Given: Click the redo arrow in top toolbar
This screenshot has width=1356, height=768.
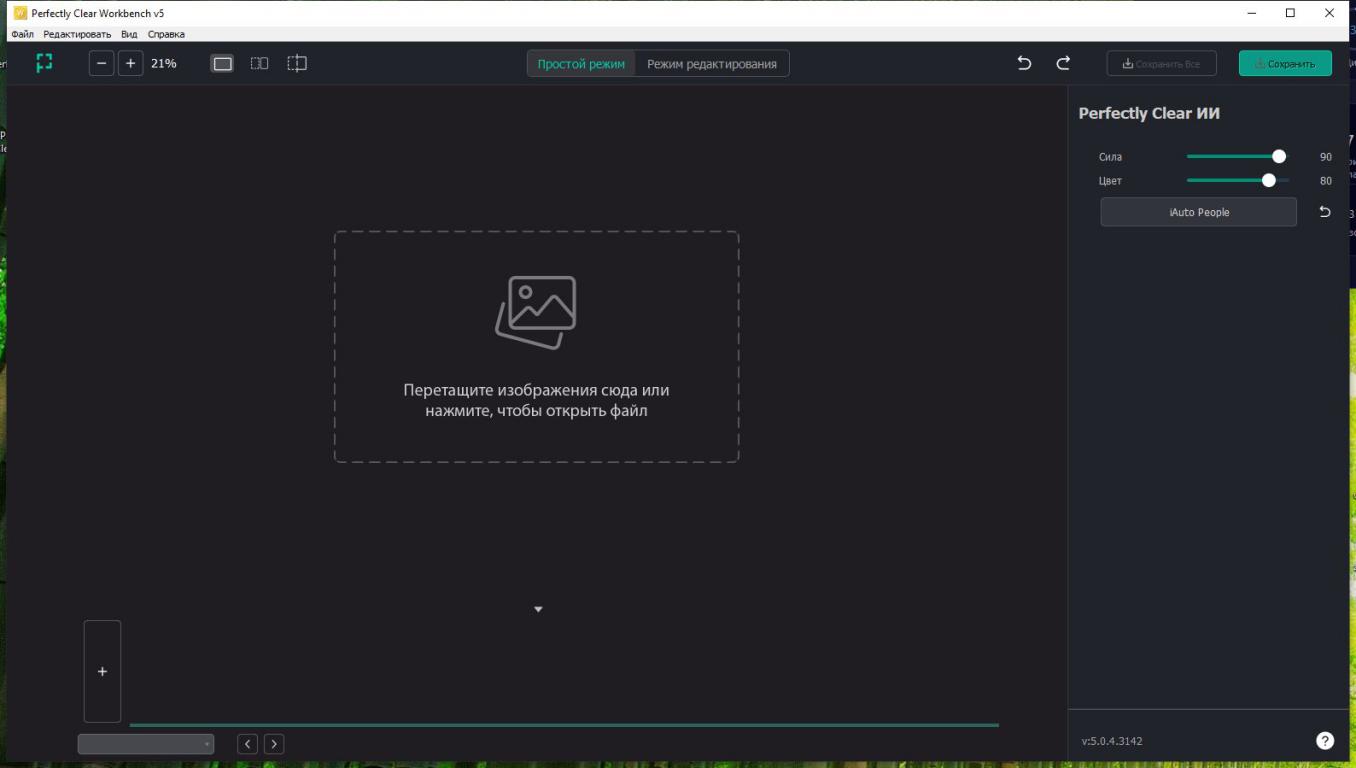Looking at the screenshot, I should [1063, 63].
